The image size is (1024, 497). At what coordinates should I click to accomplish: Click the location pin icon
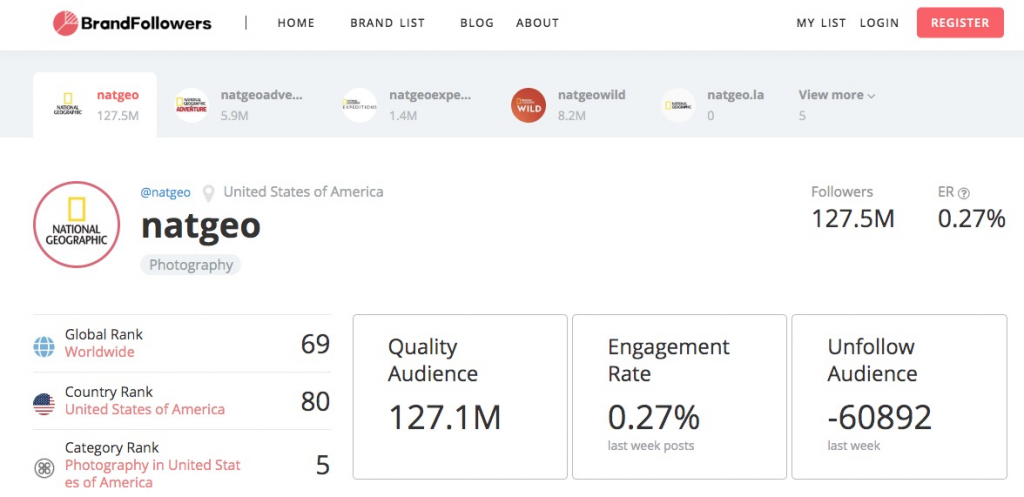208,194
